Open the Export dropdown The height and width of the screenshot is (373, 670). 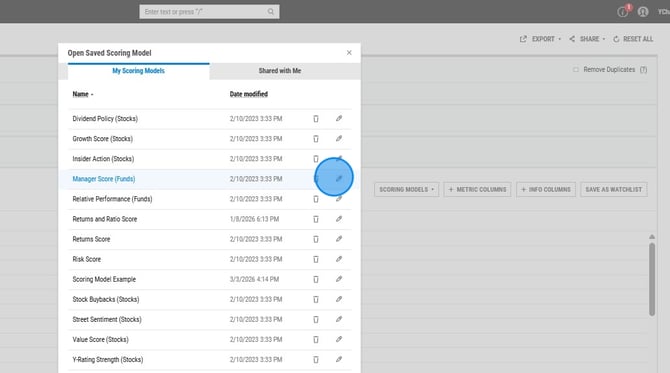(x=541, y=39)
